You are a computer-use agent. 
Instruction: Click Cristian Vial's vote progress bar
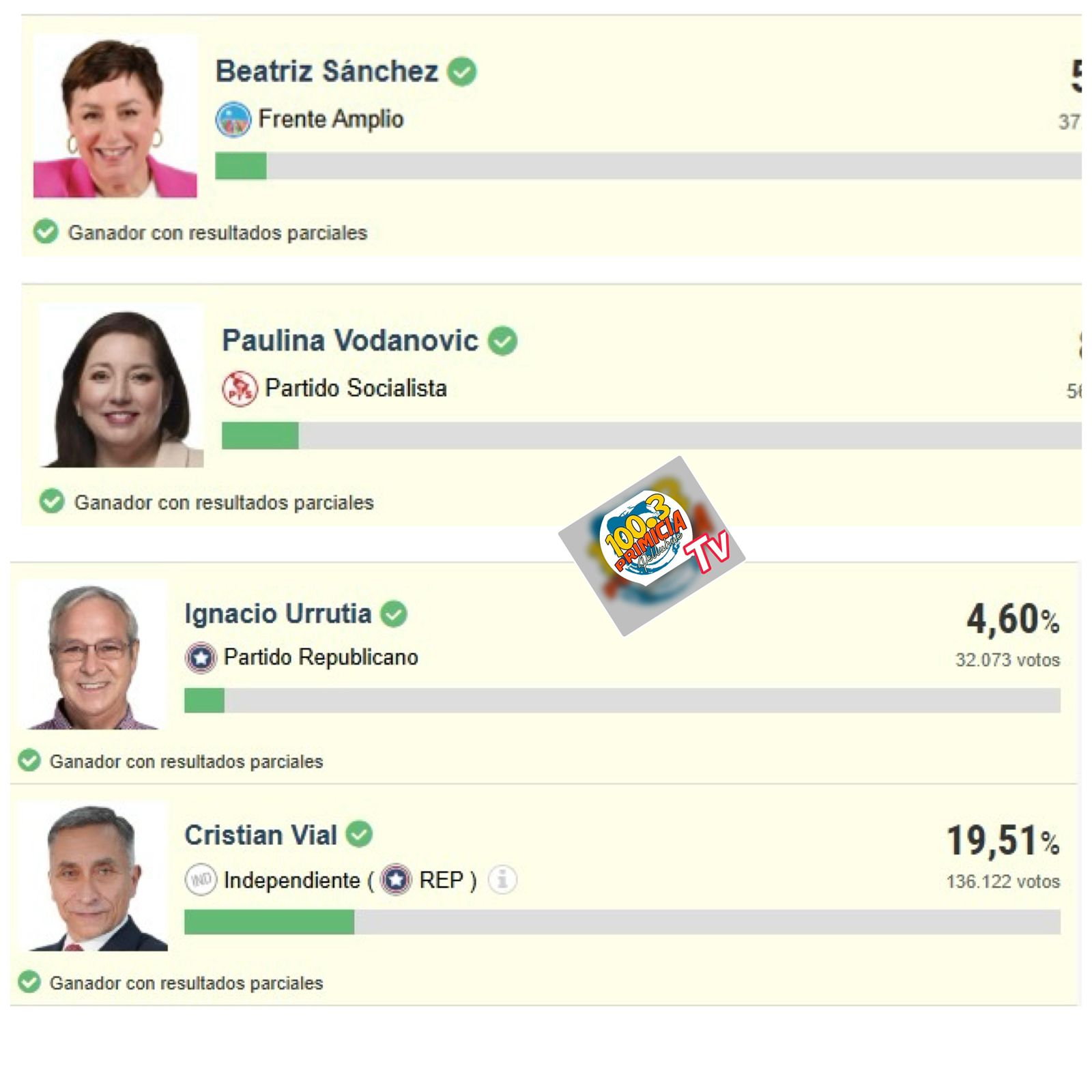coord(622,922)
